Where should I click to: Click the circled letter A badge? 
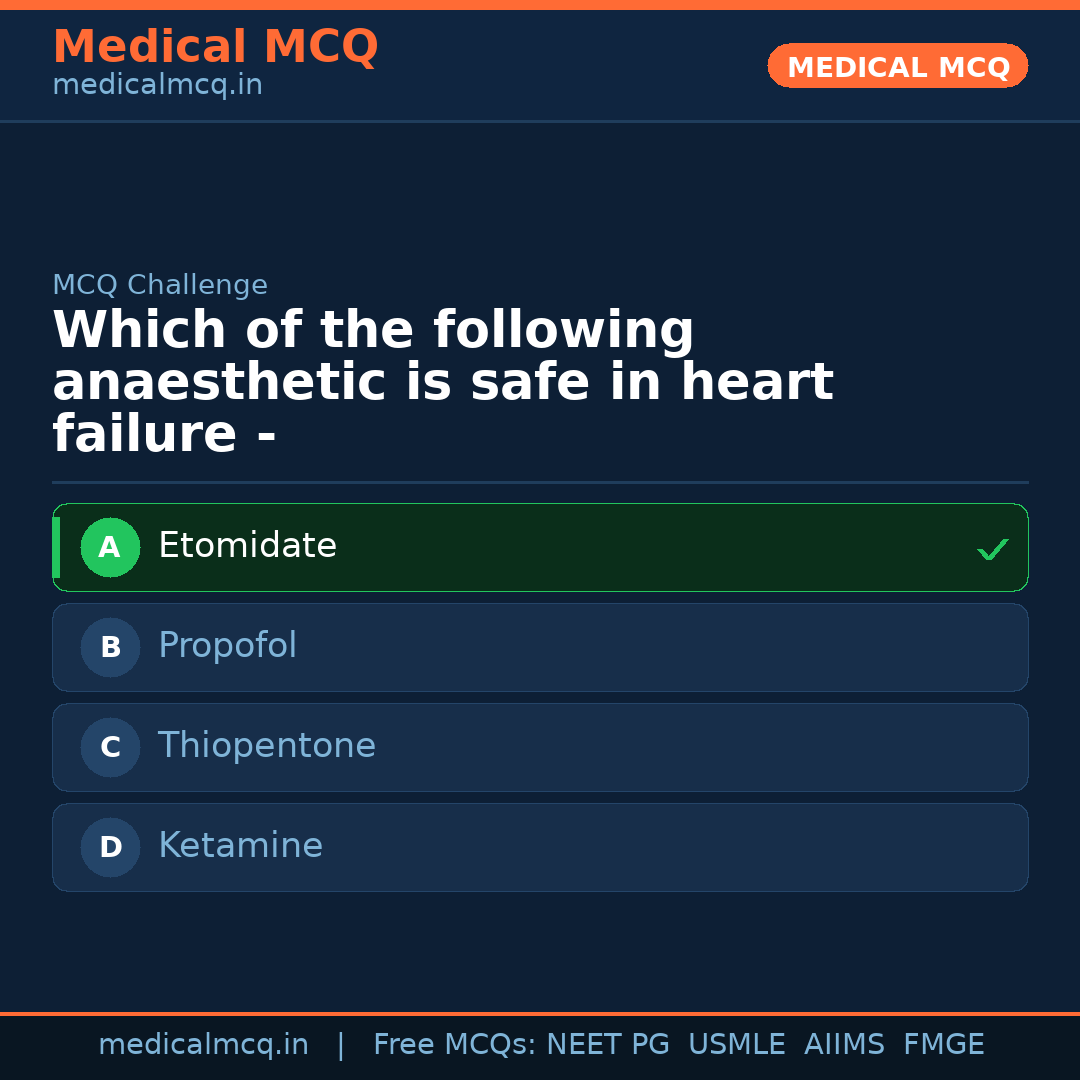point(110,547)
